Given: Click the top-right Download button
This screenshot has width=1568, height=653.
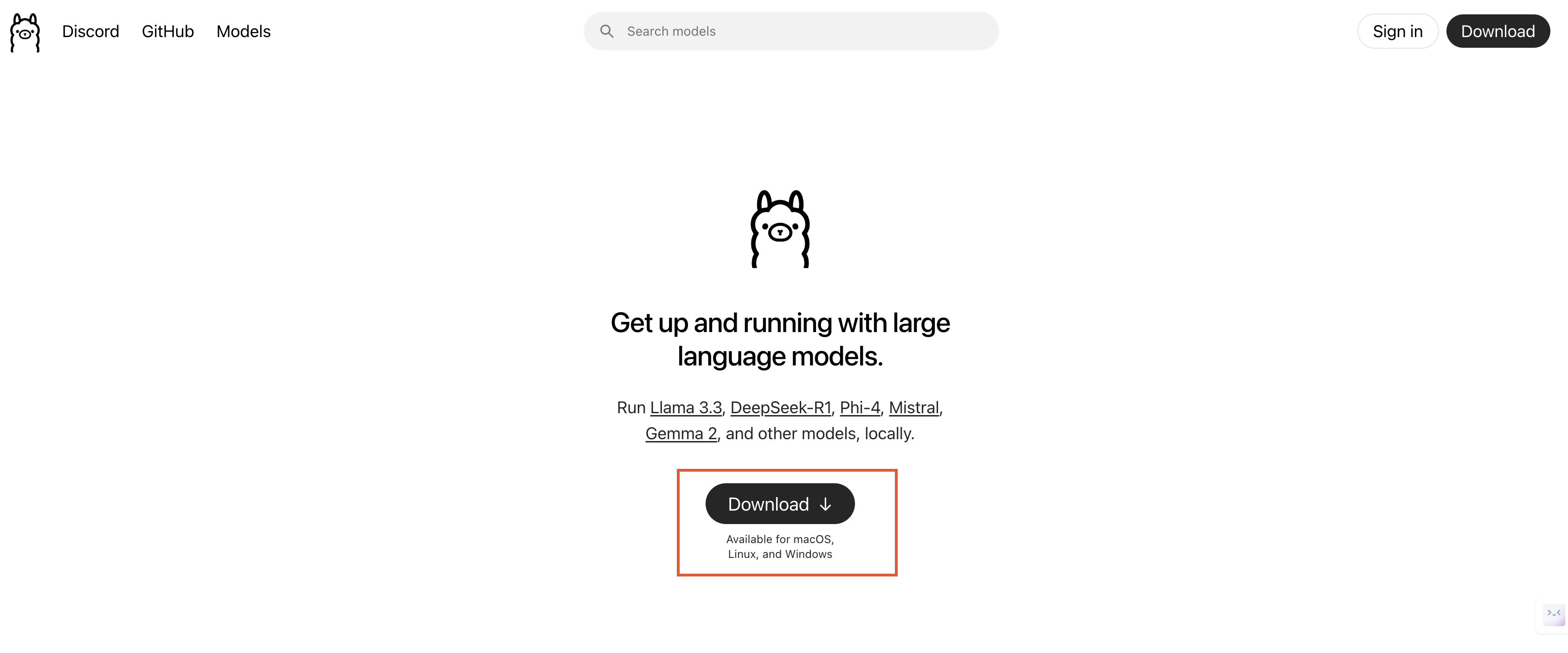Looking at the screenshot, I should pos(1498,31).
